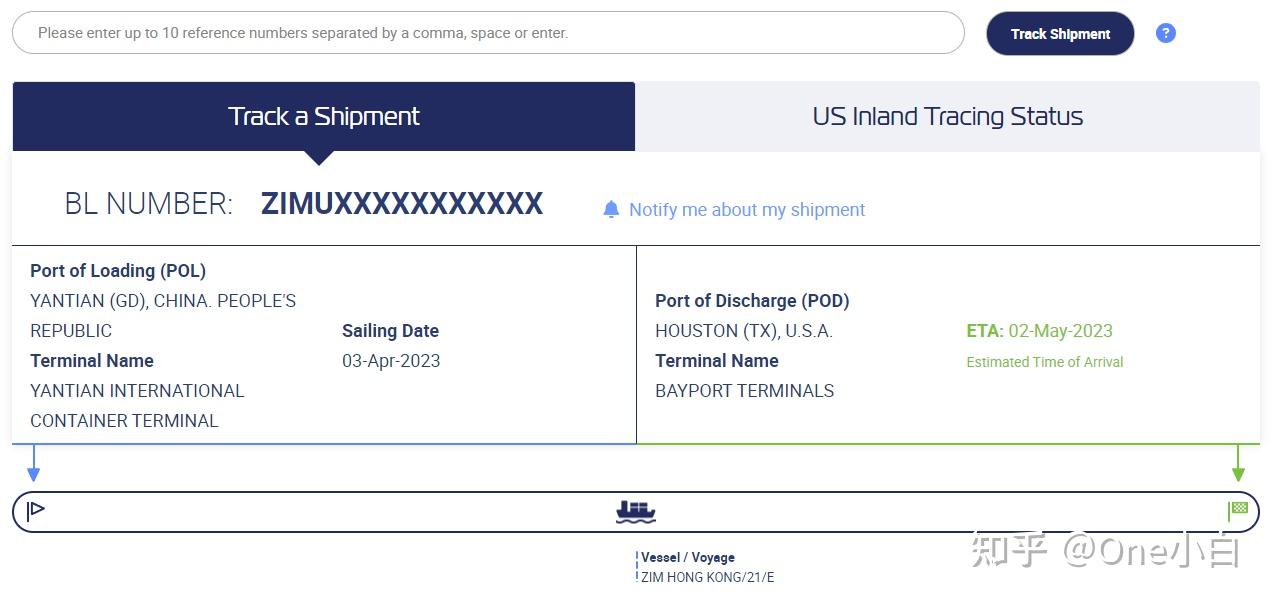Click the green checkered destination flag icon
1274x601 pixels.
pyautogui.click(x=1238, y=511)
